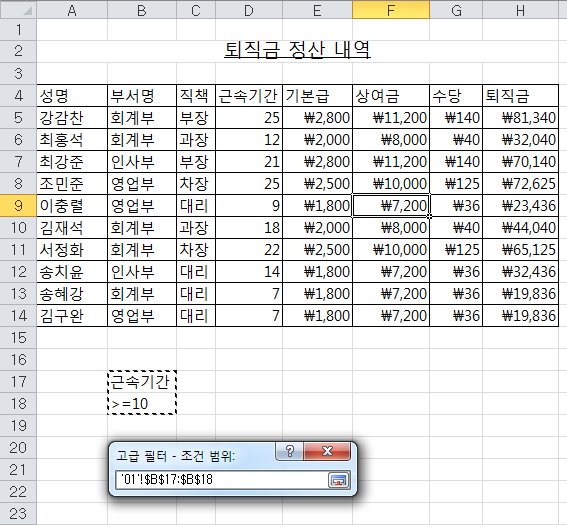
Task: Click 인사부 cell in 최강준's row
Action: point(142,162)
